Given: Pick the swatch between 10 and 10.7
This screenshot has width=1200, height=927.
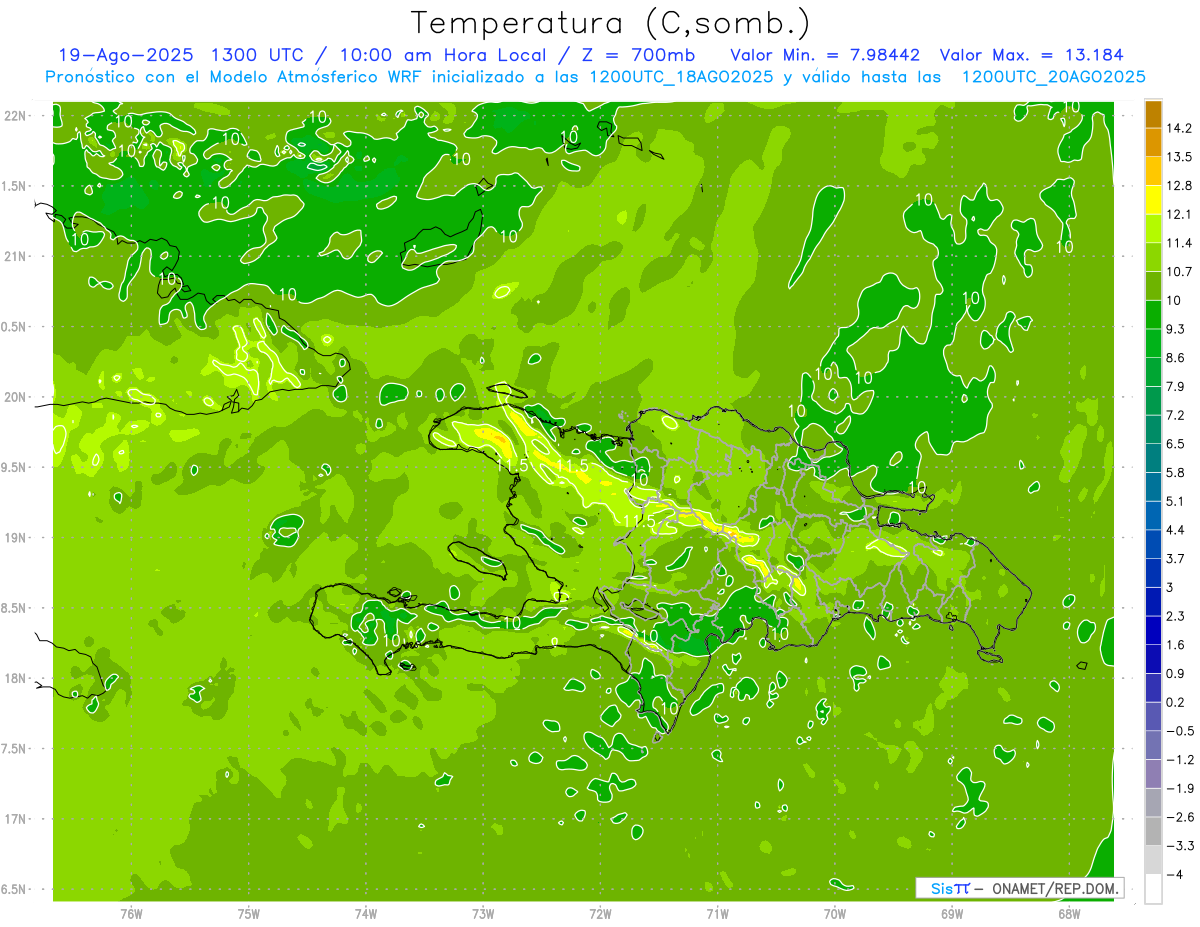Looking at the screenshot, I should [x=1153, y=286].
